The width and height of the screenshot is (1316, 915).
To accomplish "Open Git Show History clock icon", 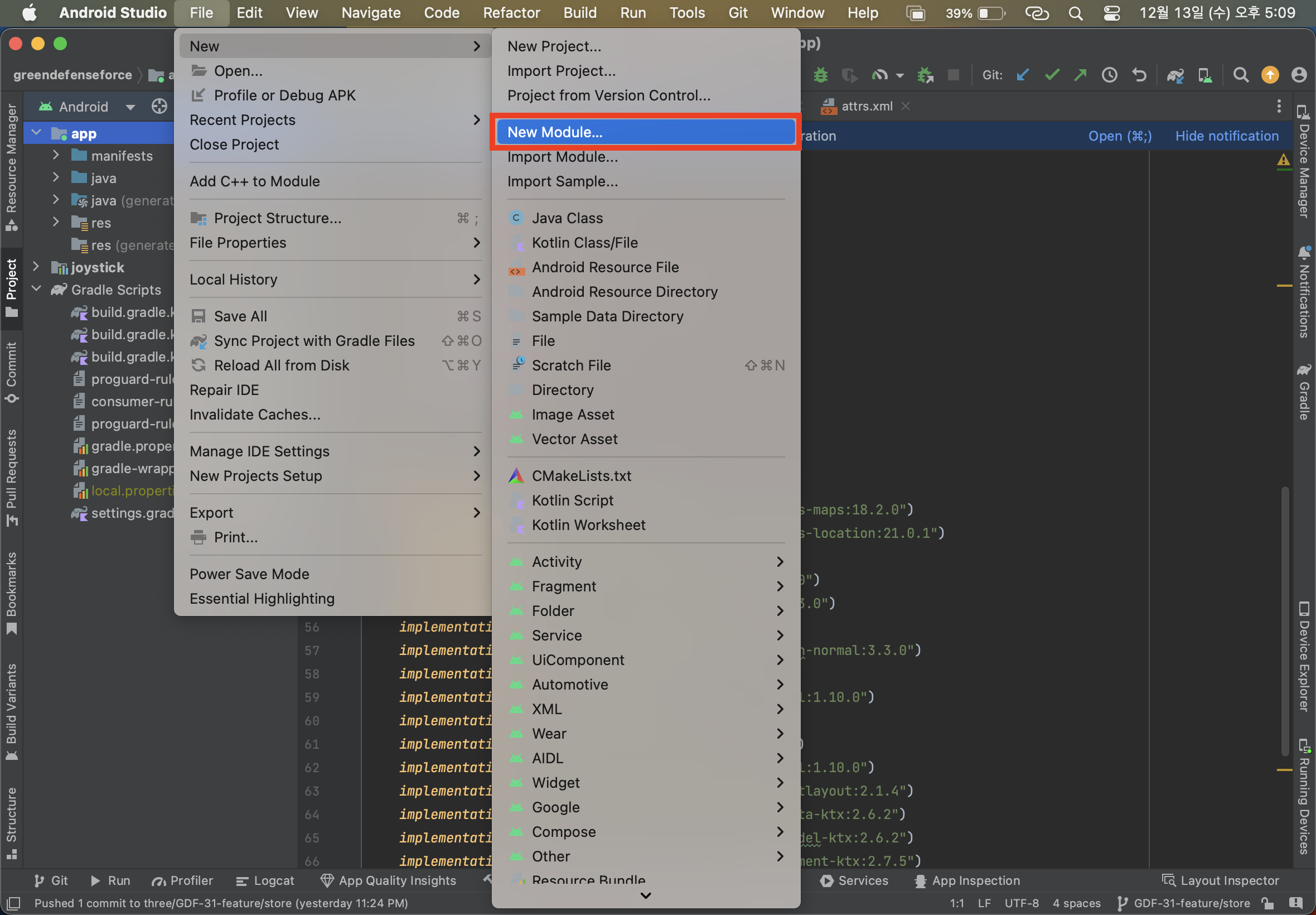I will coord(1109,75).
